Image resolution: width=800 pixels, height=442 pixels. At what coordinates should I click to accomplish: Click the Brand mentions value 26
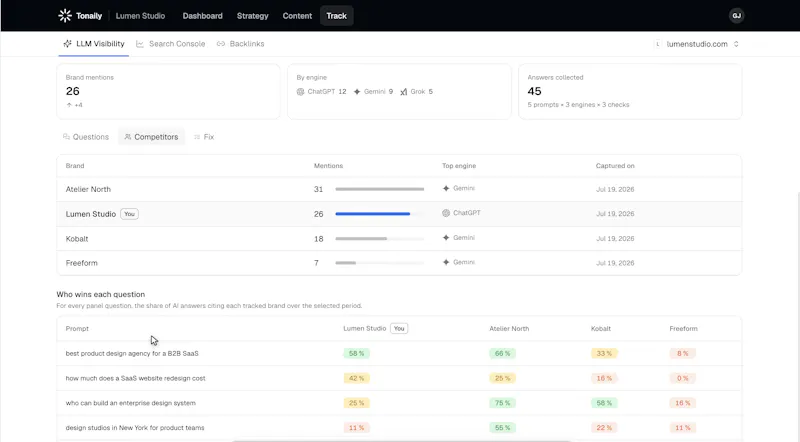[x=73, y=91]
